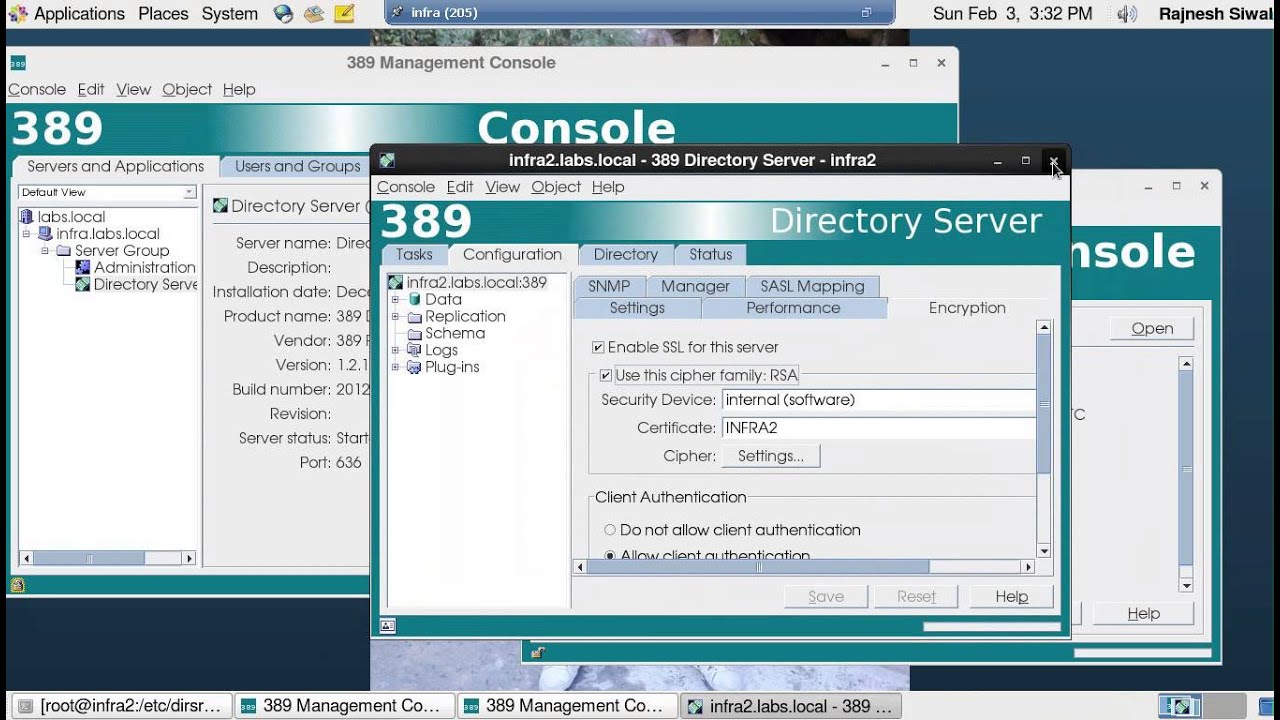
Task: Click the Directory Server window title icon
Action: pyautogui.click(x=387, y=160)
